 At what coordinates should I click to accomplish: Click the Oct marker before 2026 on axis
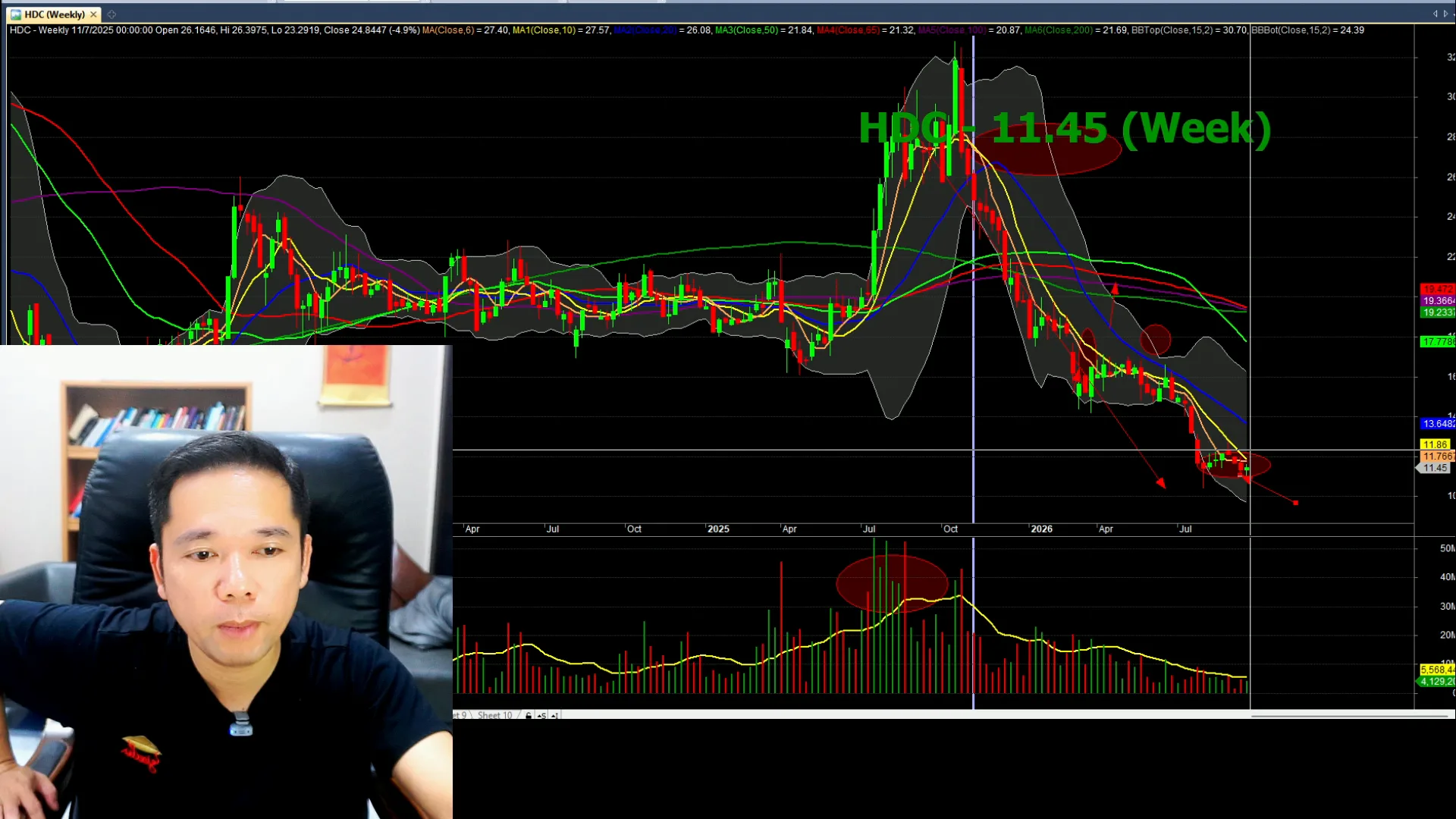950,529
